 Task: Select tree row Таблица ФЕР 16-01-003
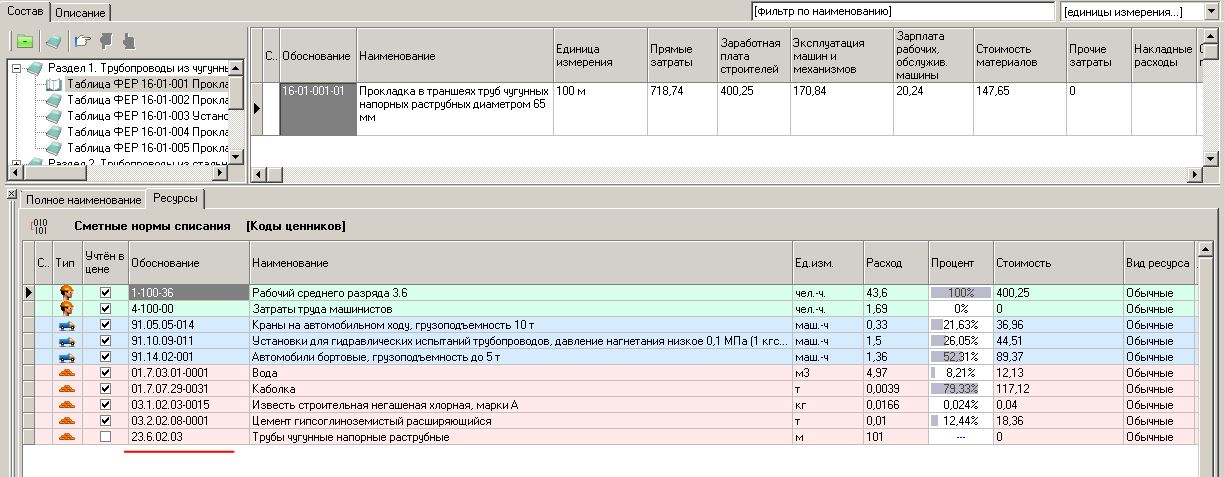[x=148, y=116]
